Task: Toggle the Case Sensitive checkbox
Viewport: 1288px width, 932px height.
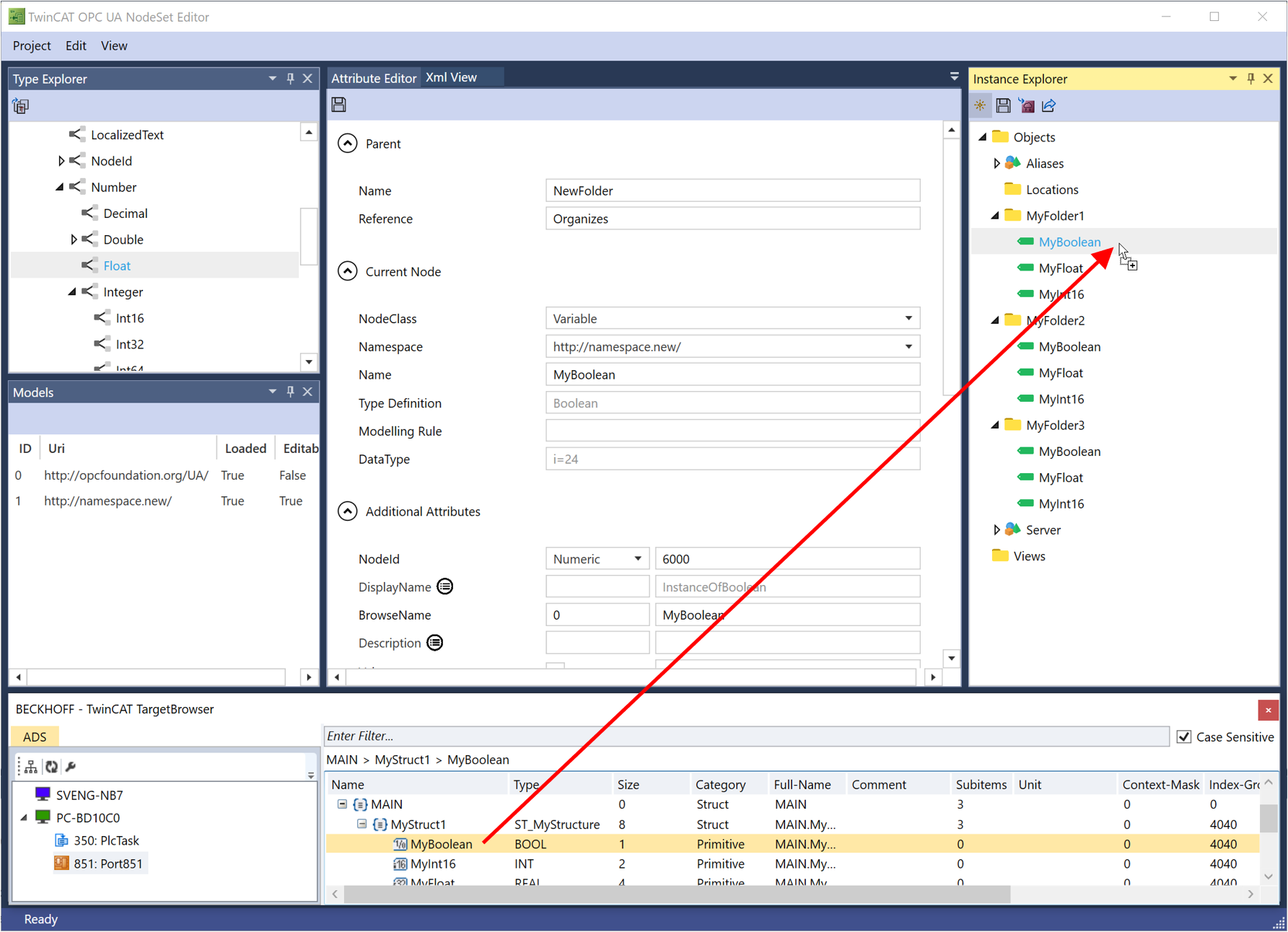Action: [1183, 737]
